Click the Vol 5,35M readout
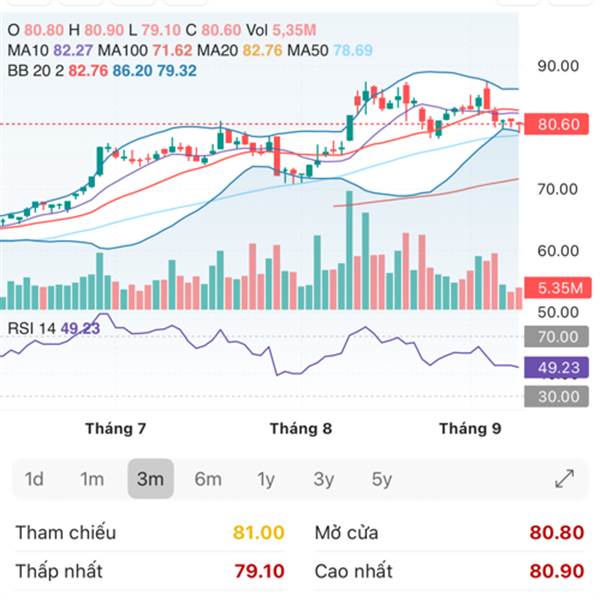 point(281,30)
